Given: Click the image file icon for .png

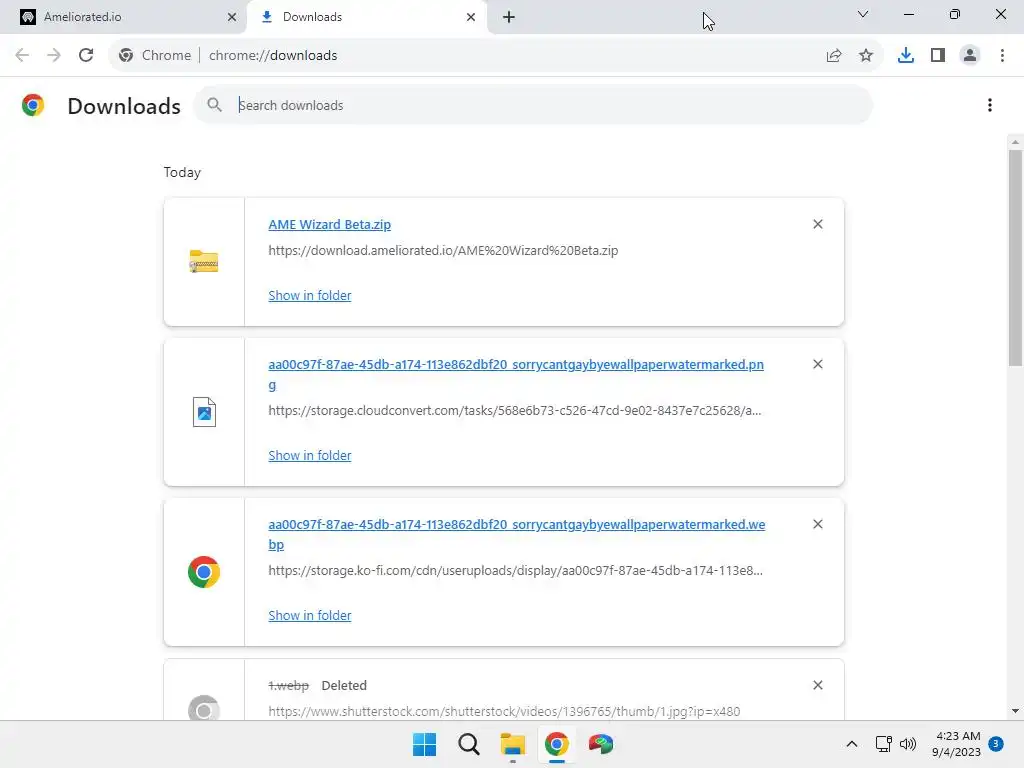Looking at the screenshot, I should (x=204, y=412).
